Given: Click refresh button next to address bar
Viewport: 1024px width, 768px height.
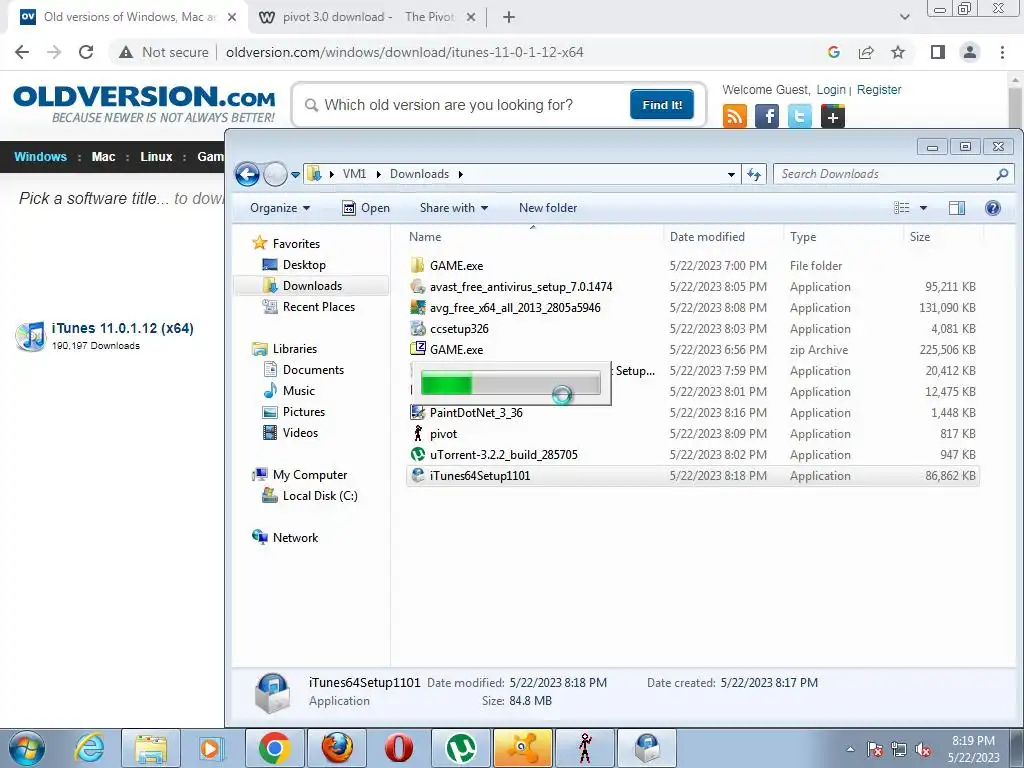Looking at the screenshot, I should (754, 174).
